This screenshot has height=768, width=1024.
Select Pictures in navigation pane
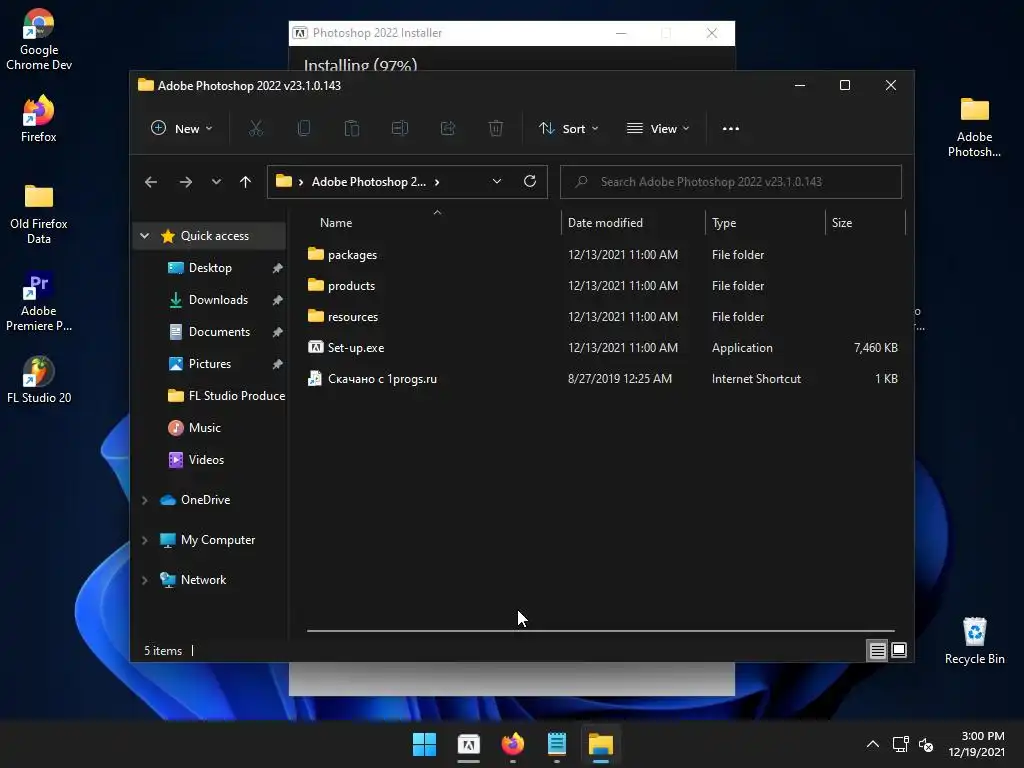point(210,364)
